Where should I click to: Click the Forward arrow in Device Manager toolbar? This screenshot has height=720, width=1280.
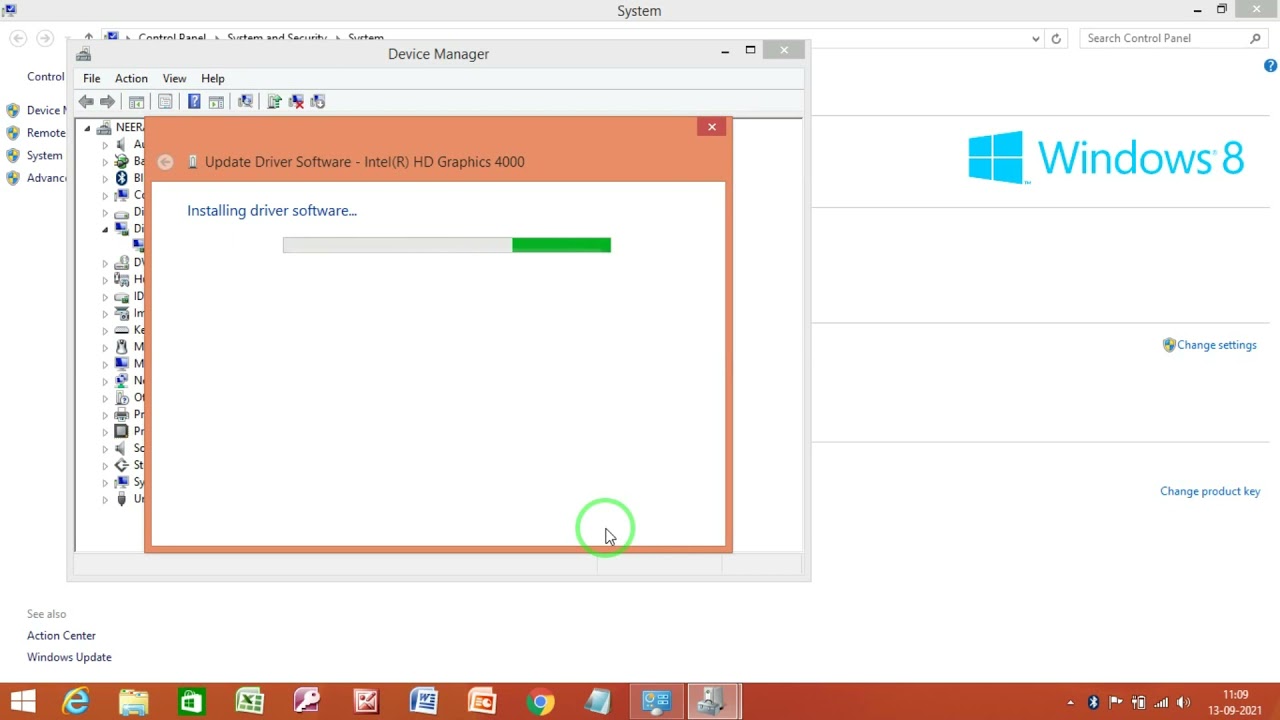click(107, 101)
